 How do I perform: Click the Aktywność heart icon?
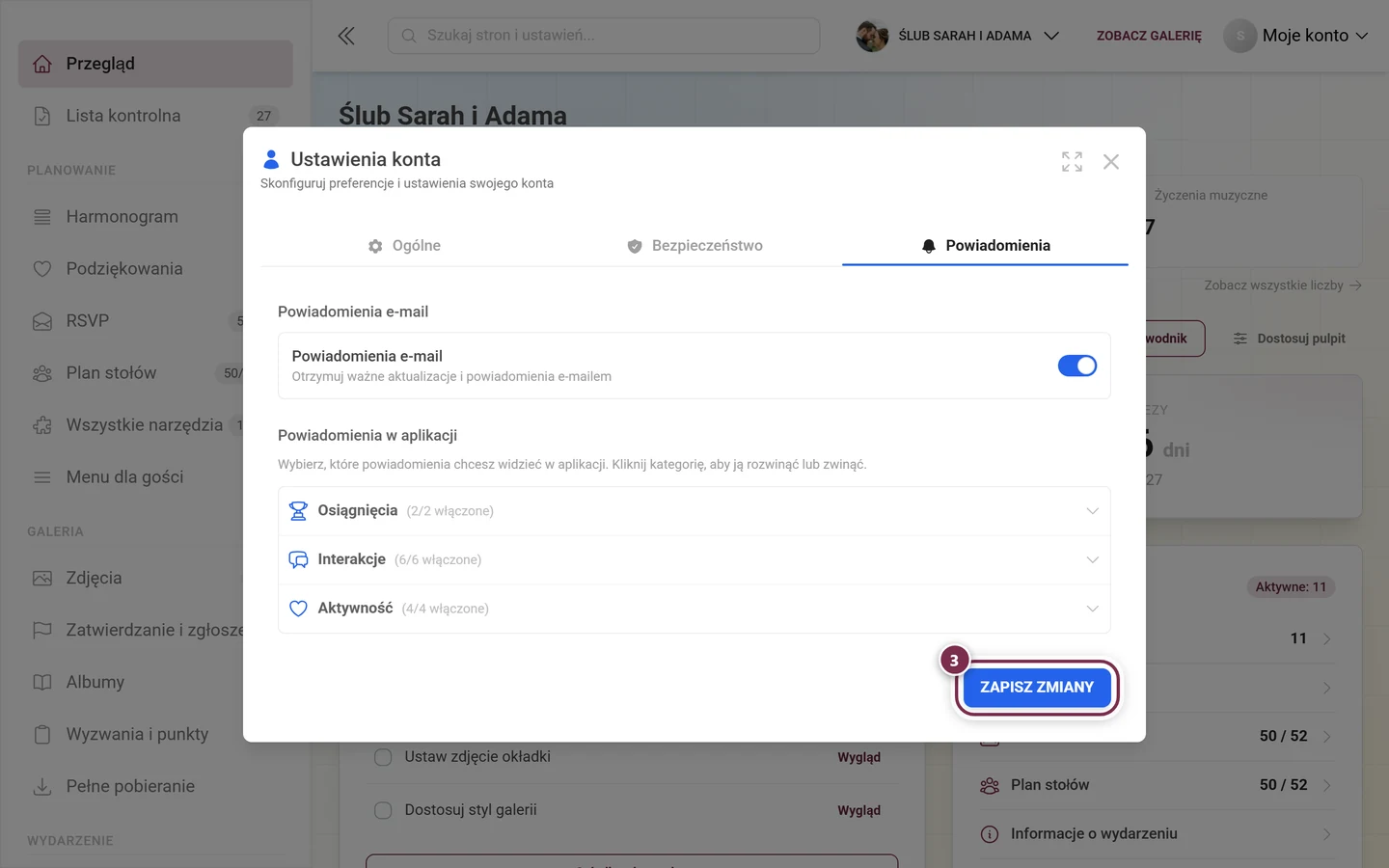coord(298,609)
